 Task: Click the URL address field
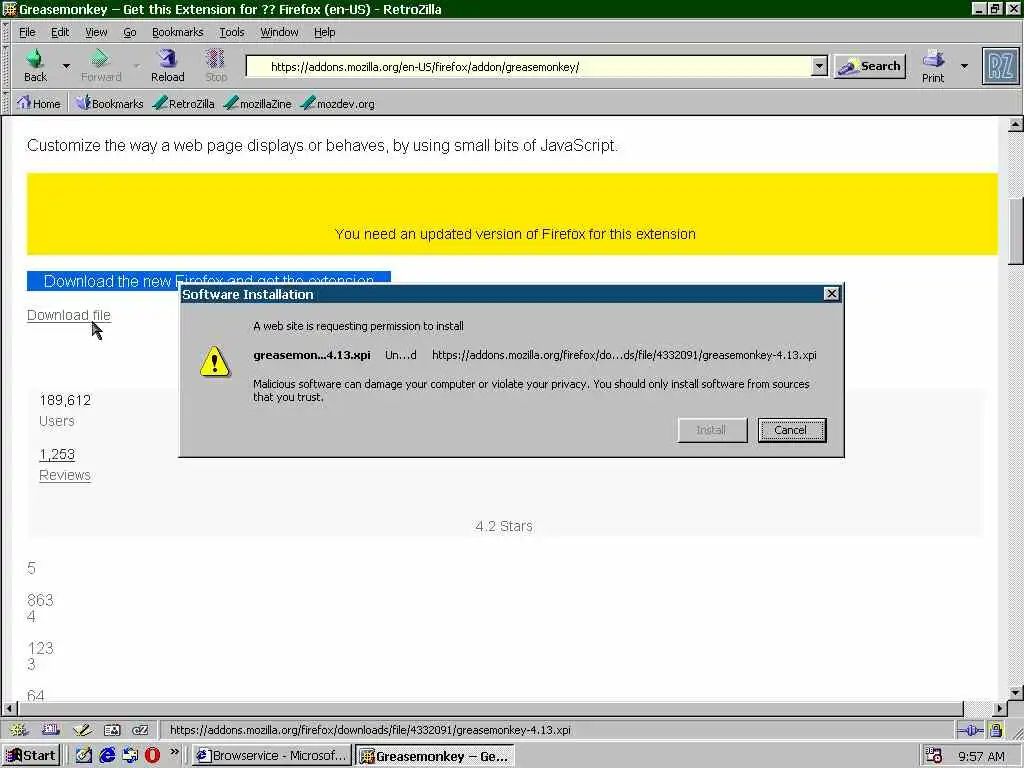[x=529, y=66]
